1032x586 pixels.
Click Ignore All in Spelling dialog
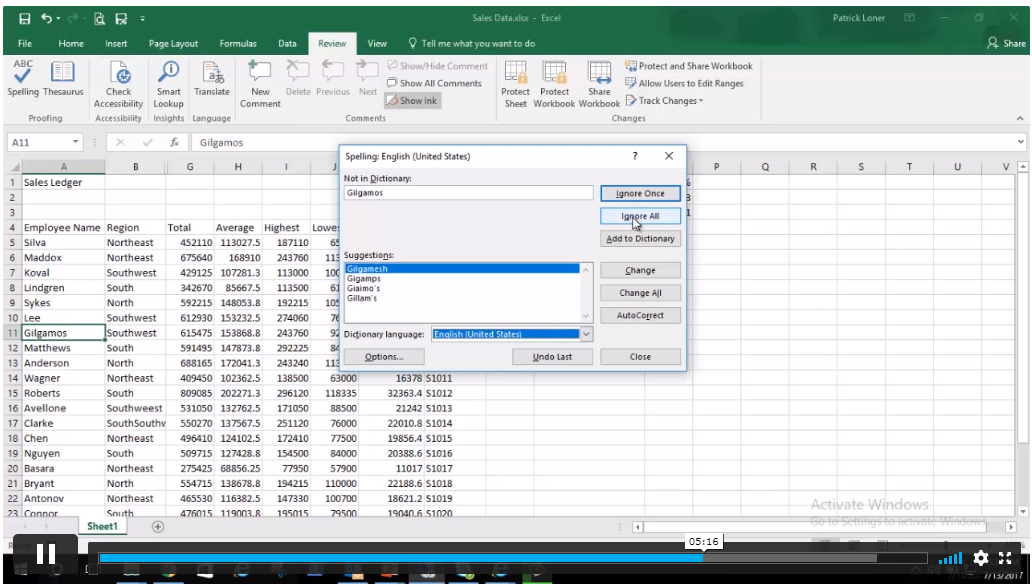click(640, 216)
